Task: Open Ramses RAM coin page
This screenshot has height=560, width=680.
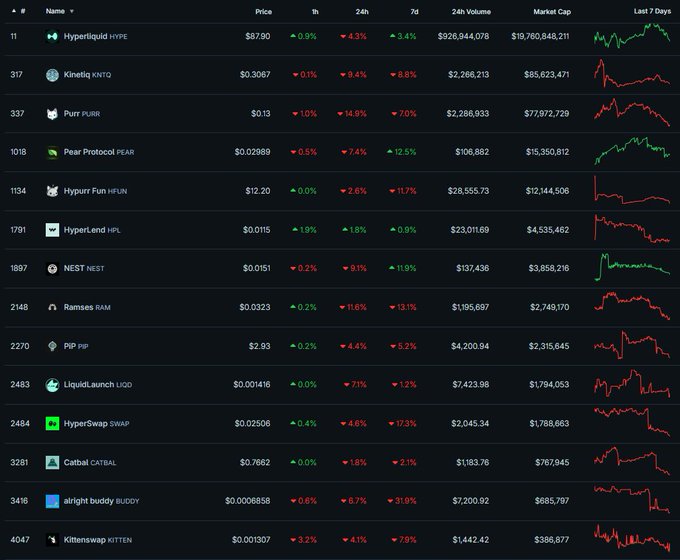Action: point(87,307)
